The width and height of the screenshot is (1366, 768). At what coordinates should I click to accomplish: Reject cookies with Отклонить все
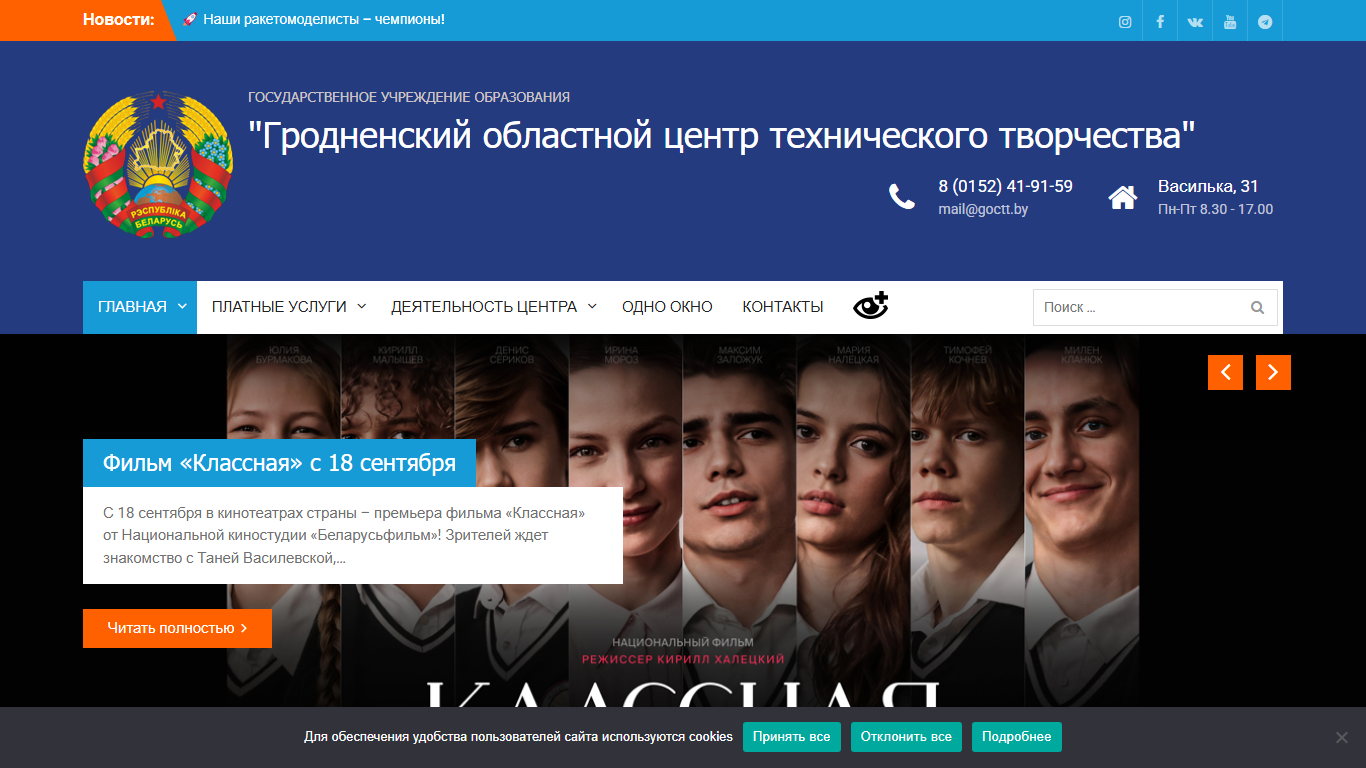click(x=906, y=737)
